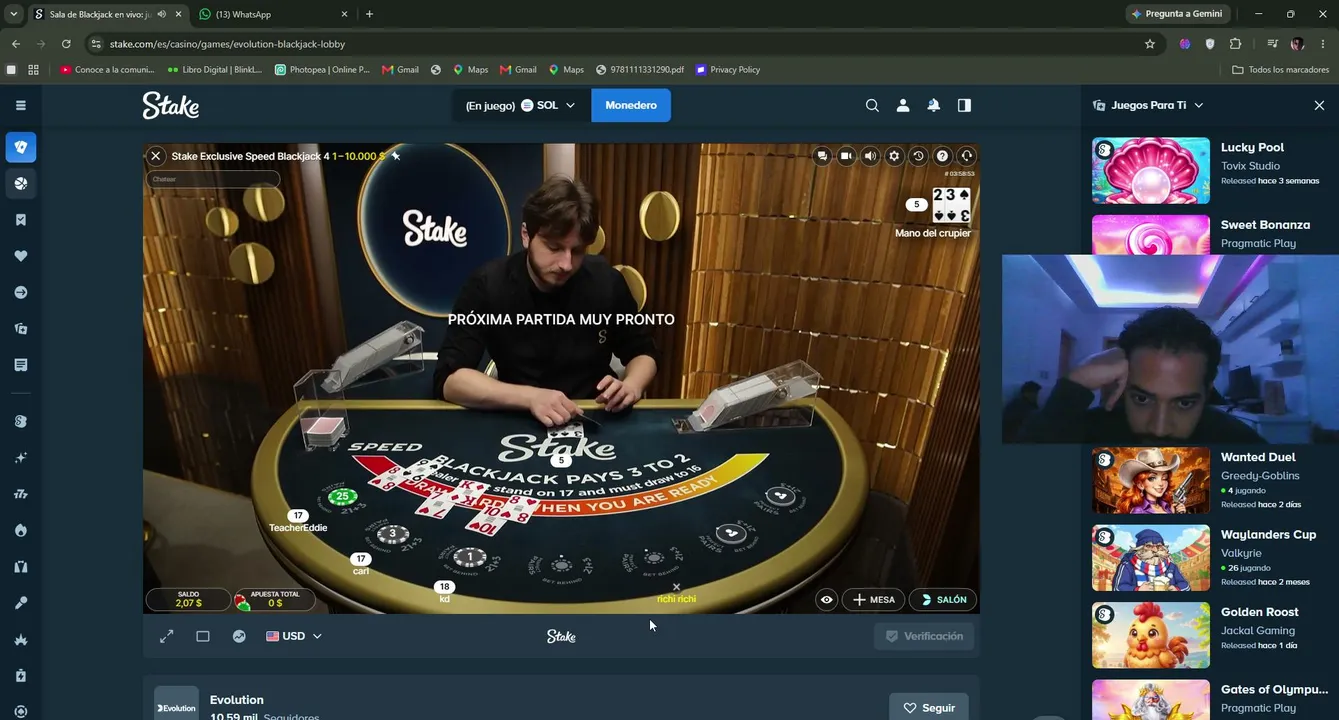
Task: Open the heart favorites icon in the sidebar
Action: [x=21, y=256]
